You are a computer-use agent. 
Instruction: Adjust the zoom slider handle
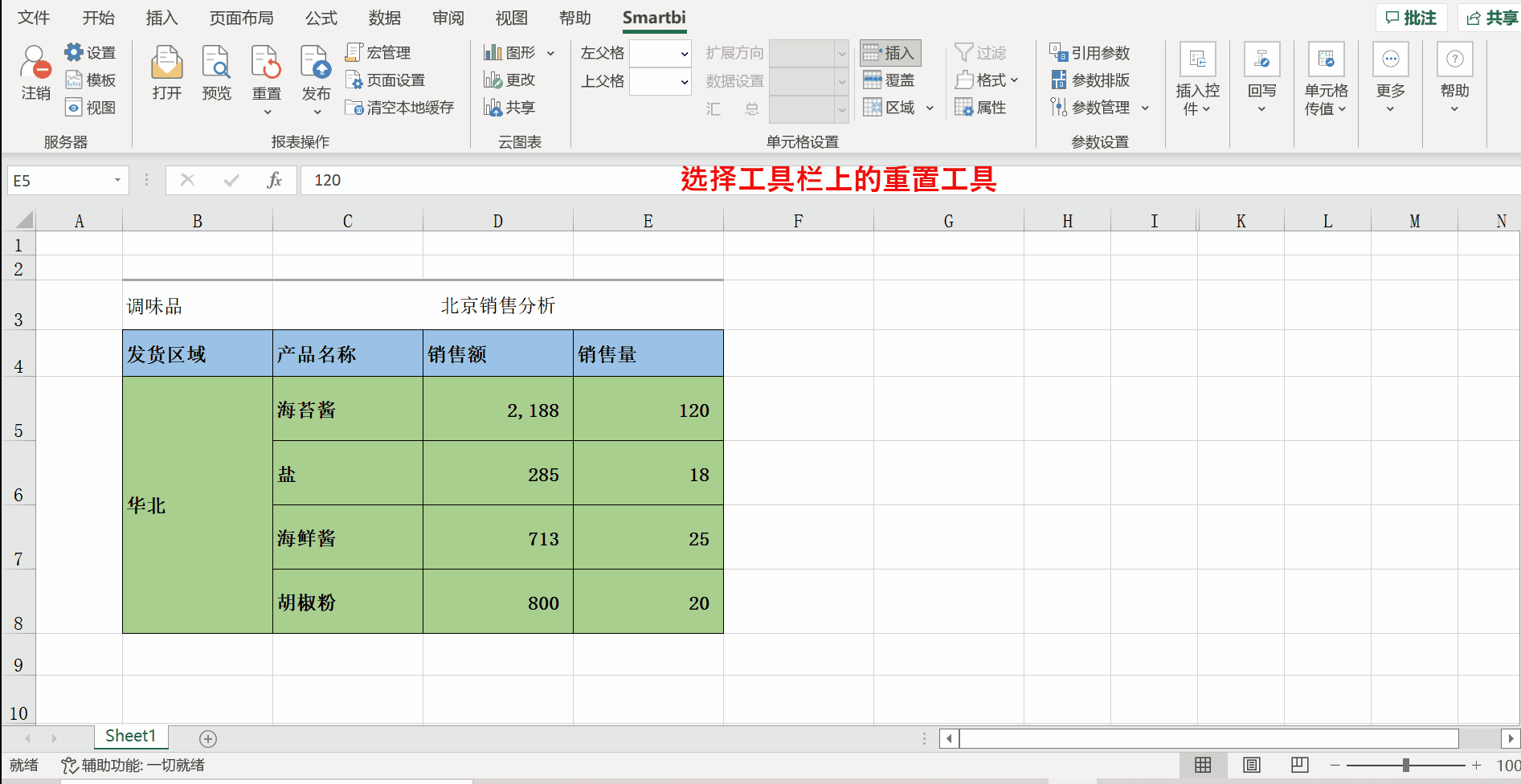click(x=1406, y=766)
